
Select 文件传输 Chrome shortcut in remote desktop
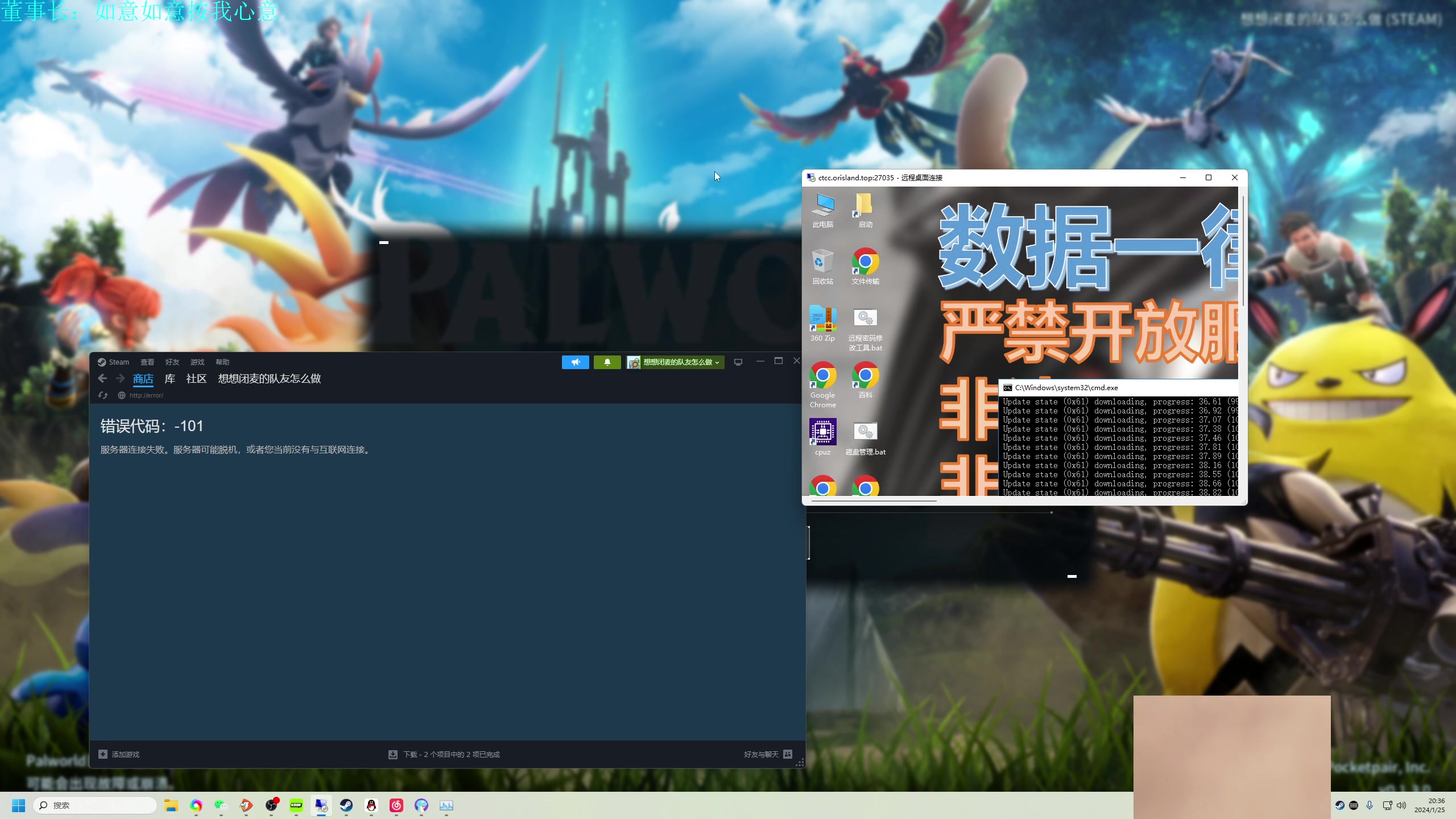coord(865,267)
